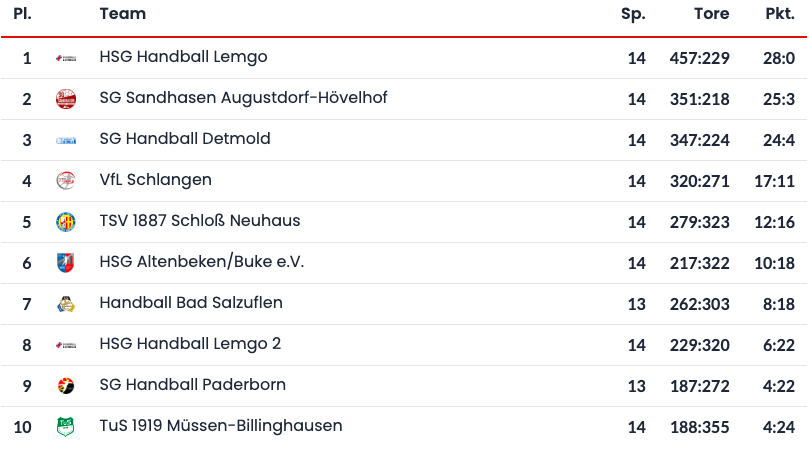809x449 pixels.
Task: Open the HSG Handball Lemgo team name
Action: pyautogui.click(x=183, y=57)
